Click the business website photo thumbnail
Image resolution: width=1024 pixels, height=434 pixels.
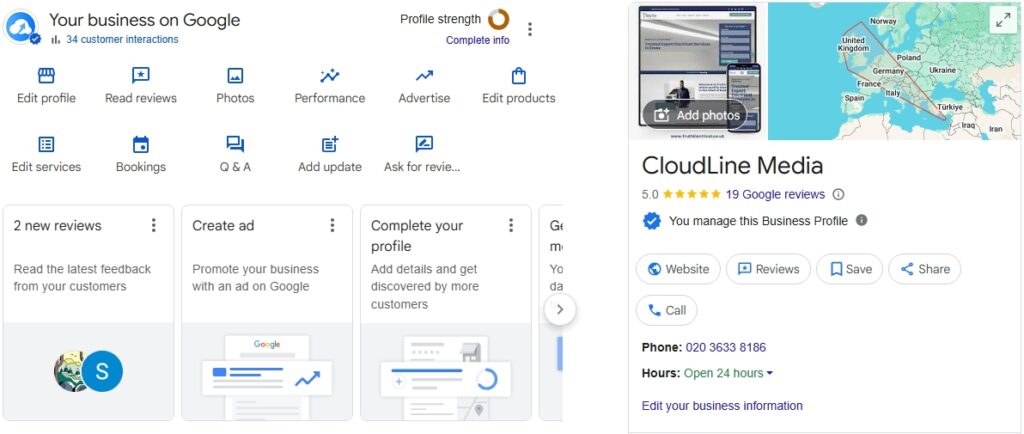pos(698,70)
